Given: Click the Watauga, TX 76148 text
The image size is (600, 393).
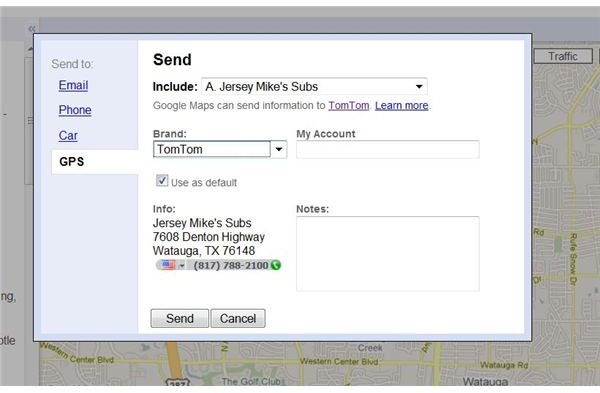Looking at the screenshot, I should click(204, 251).
